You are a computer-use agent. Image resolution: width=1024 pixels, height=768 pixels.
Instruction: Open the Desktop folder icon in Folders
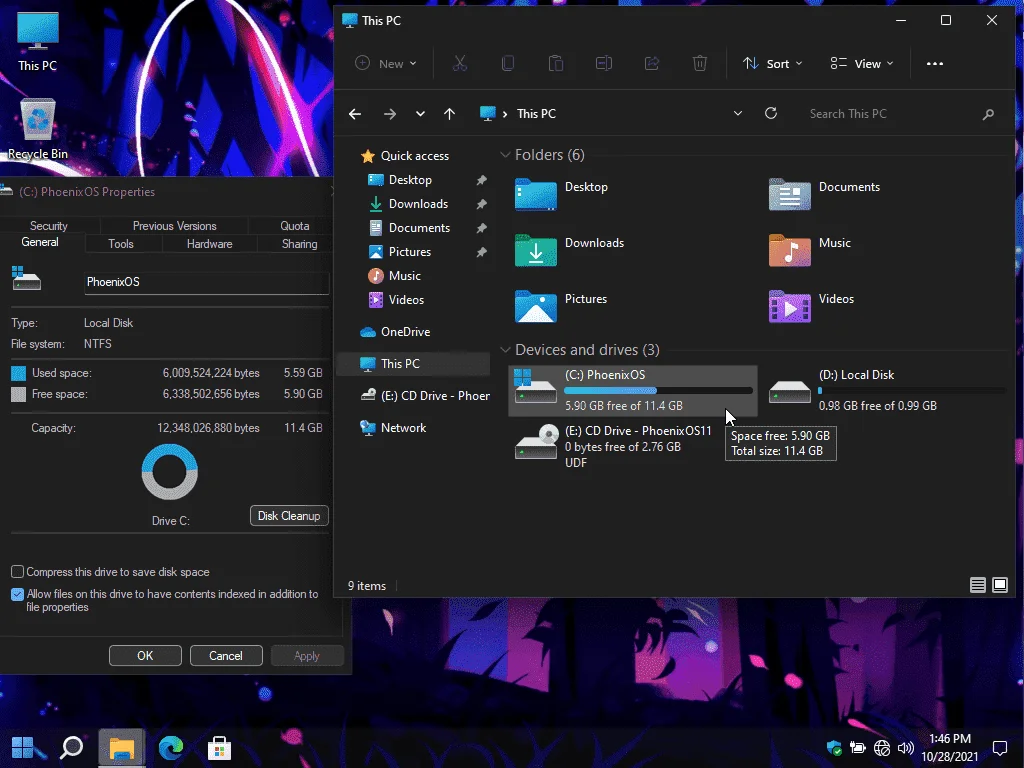click(x=536, y=195)
